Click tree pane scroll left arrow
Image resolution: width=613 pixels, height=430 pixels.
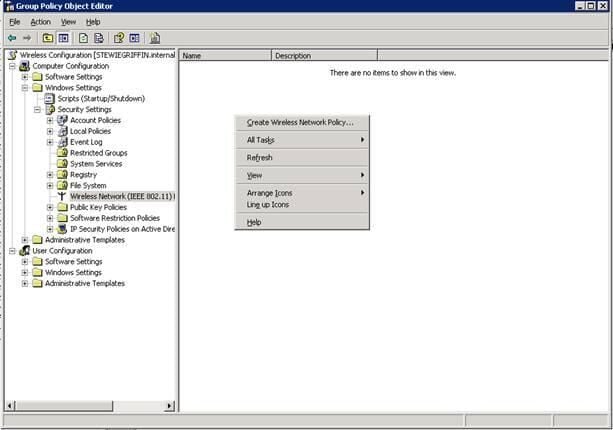10,406
